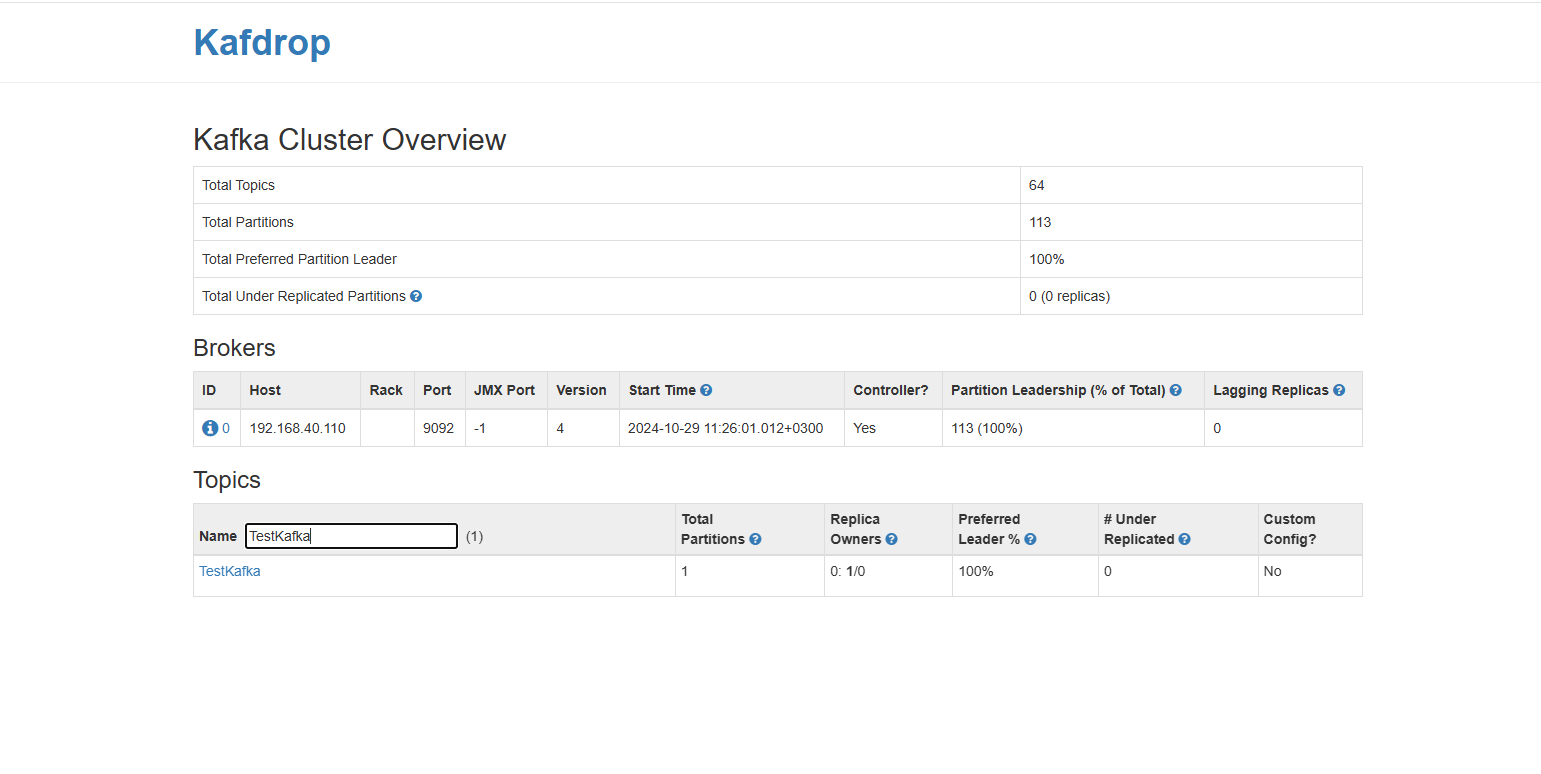The height and width of the screenshot is (774, 1541).
Task: Click the Rack column header
Action: (386, 390)
